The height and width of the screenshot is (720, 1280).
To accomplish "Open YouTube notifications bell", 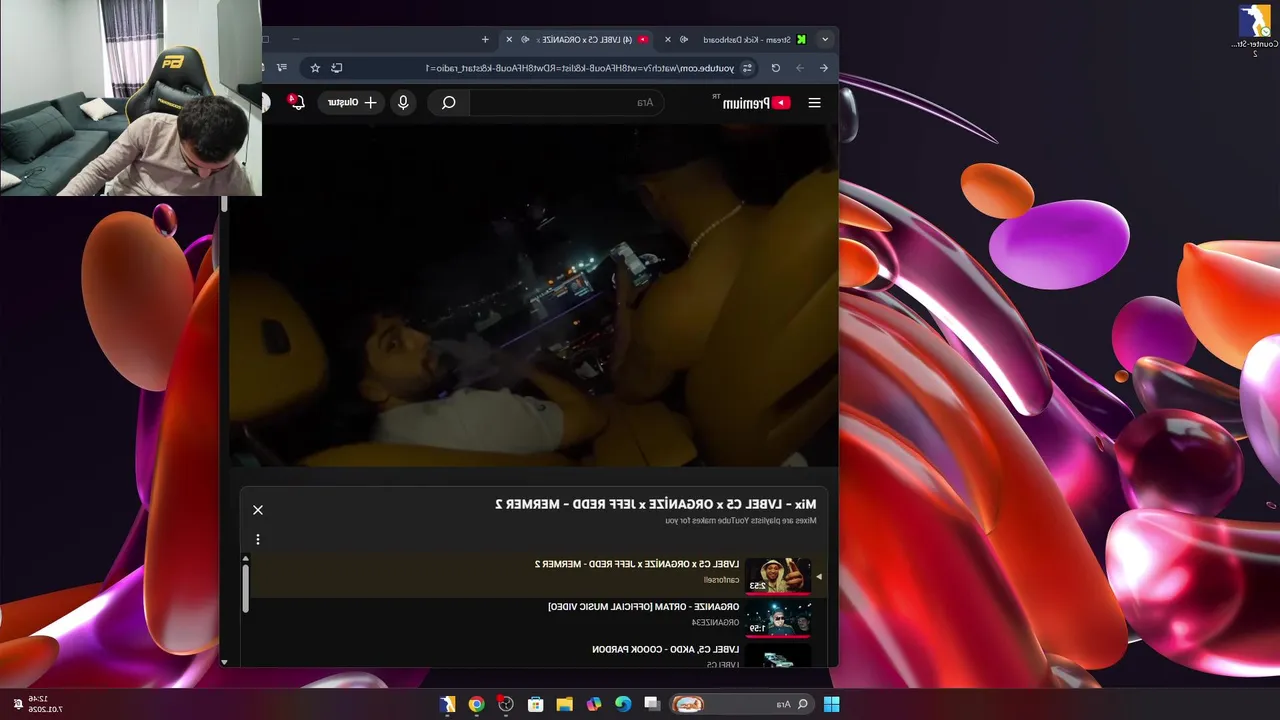I will pyautogui.click(x=297, y=102).
